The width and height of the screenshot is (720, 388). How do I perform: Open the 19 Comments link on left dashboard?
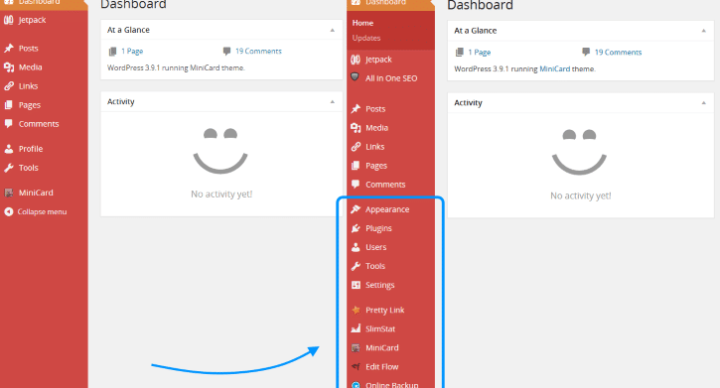259,51
